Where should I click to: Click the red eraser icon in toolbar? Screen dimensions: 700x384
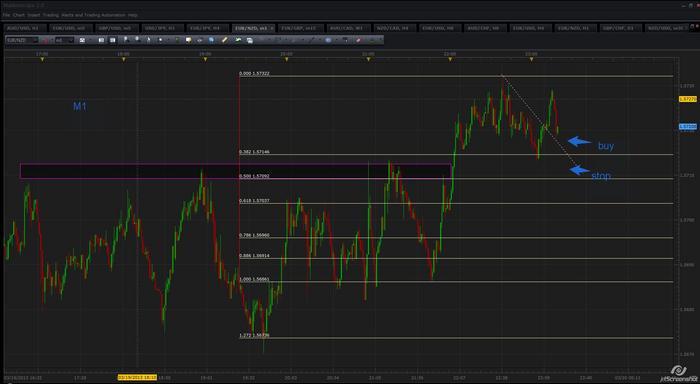[x=358, y=40]
